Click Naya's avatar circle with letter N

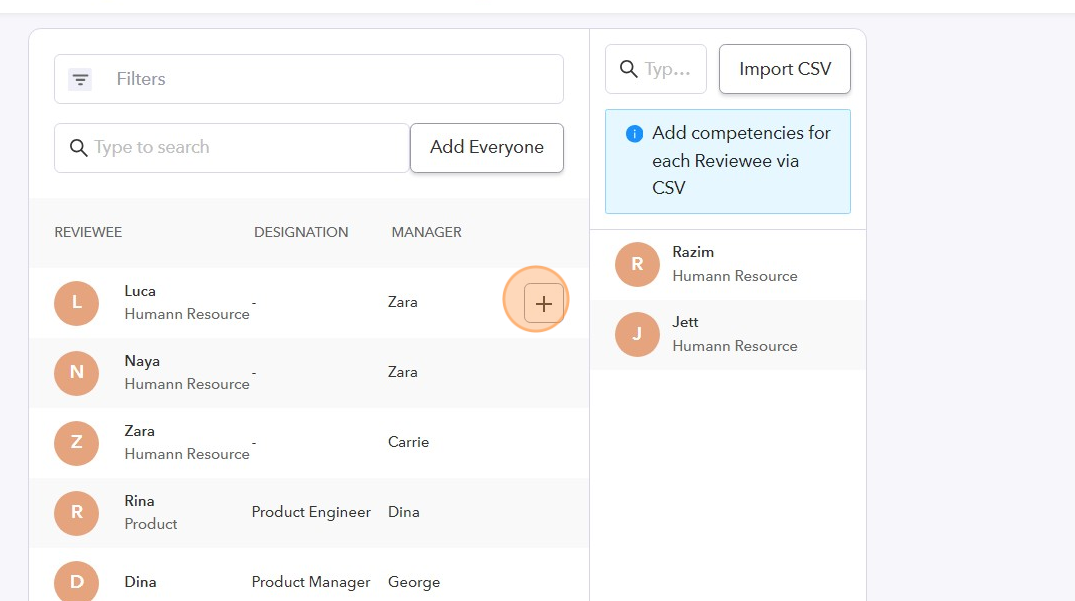point(76,373)
